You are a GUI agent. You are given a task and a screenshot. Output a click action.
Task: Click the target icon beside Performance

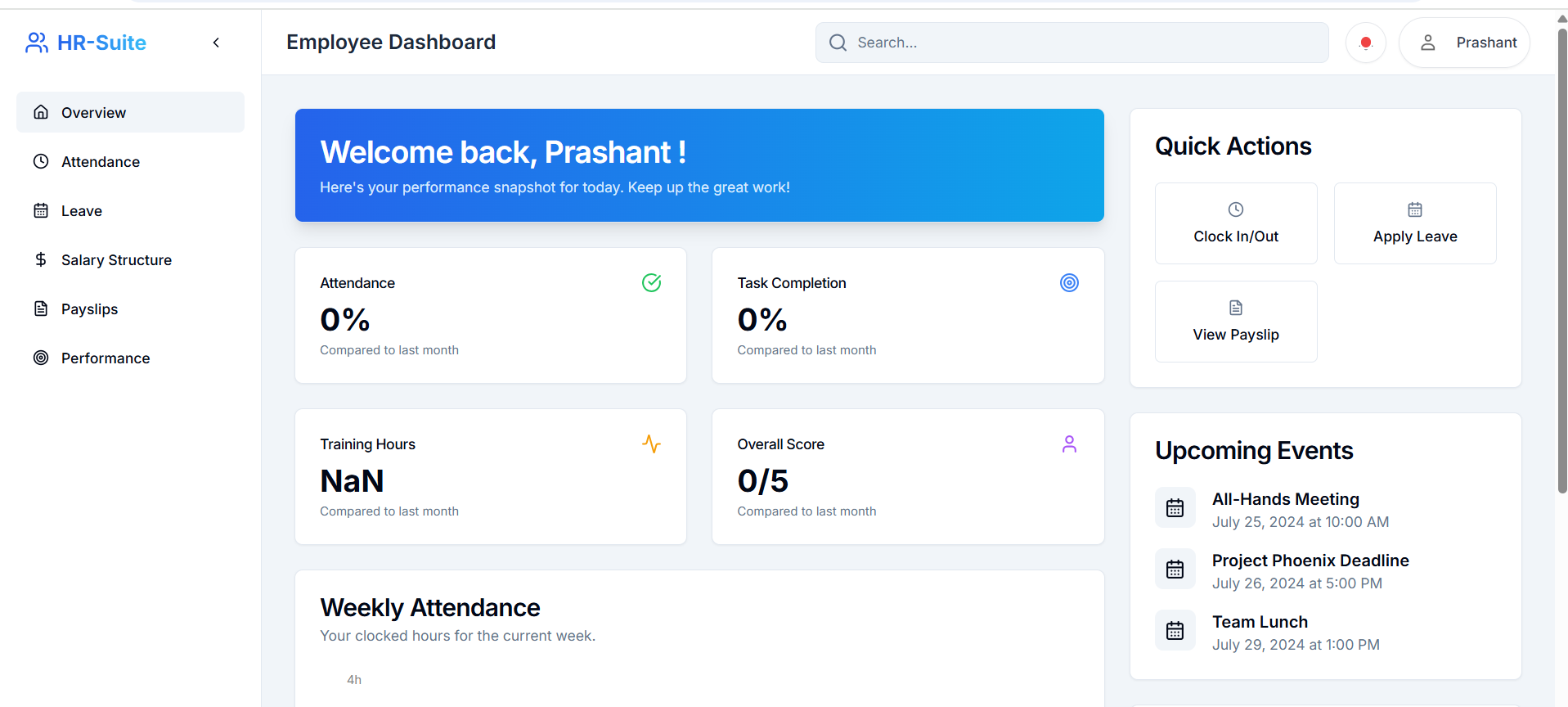click(41, 358)
